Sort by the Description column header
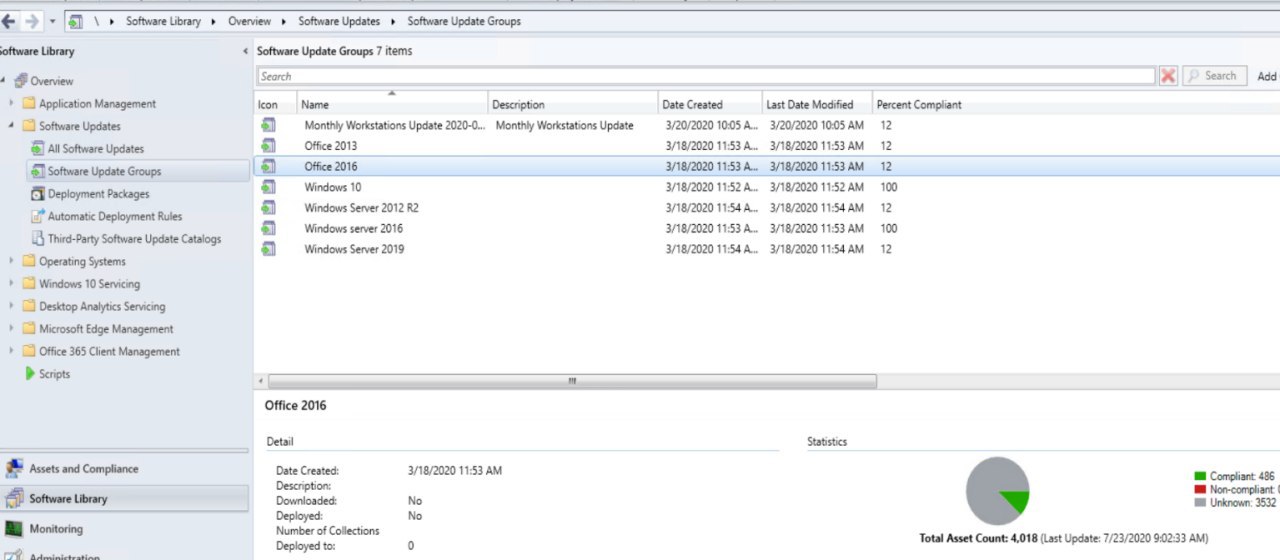1280x560 pixels. point(573,104)
